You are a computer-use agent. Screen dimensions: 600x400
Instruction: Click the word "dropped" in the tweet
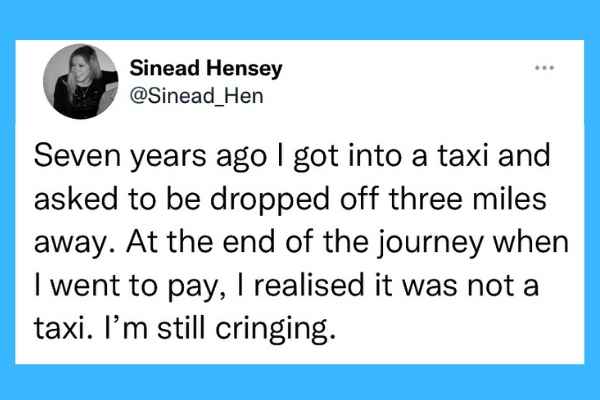pos(270,201)
